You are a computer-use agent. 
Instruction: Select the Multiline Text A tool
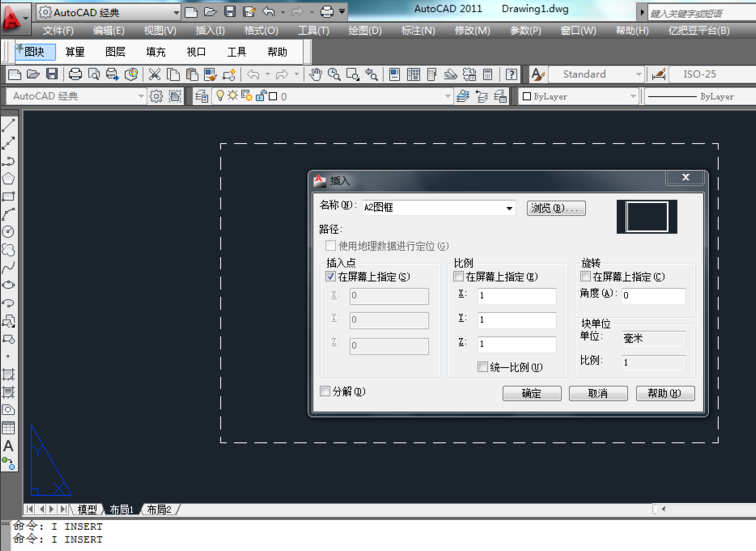click(9, 446)
